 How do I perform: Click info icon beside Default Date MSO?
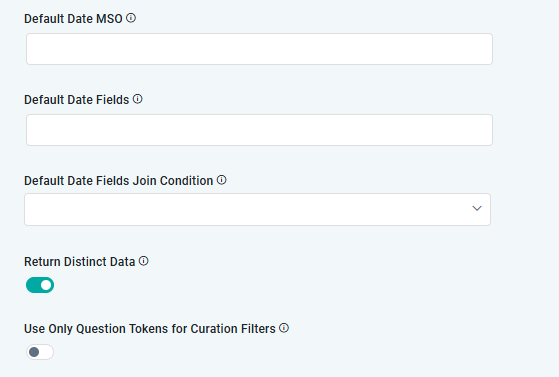pyautogui.click(x=131, y=18)
